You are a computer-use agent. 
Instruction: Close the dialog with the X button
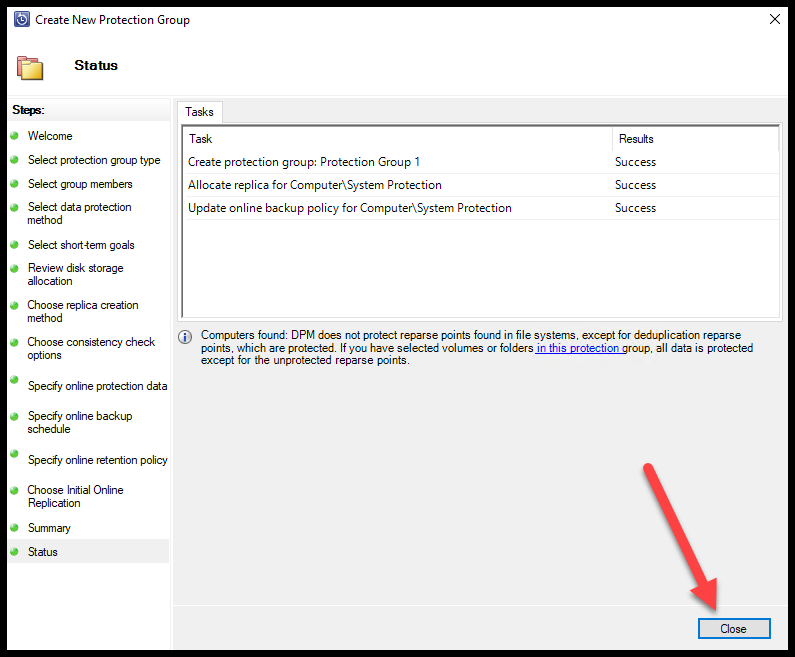pyautogui.click(x=775, y=19)
